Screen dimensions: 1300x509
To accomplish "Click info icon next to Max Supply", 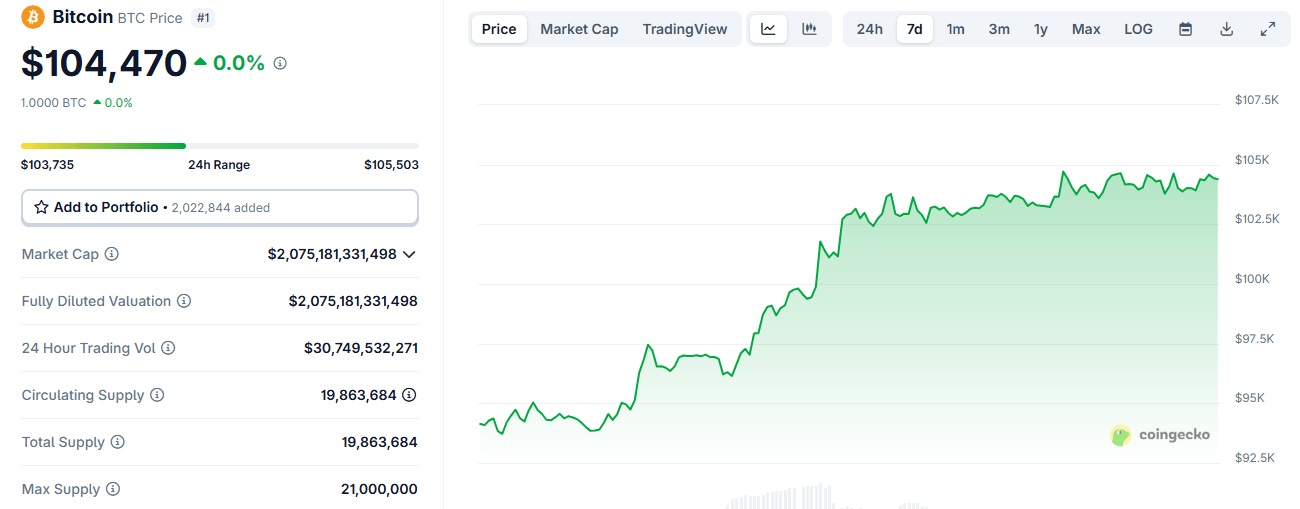I will point(113,489).
